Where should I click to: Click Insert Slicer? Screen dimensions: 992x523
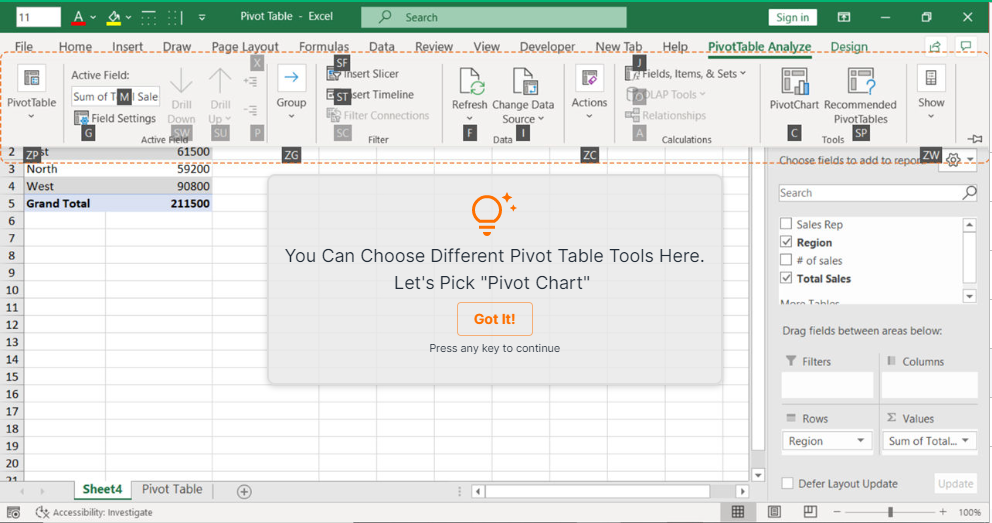pyautogui.click(x=363, y=73)
